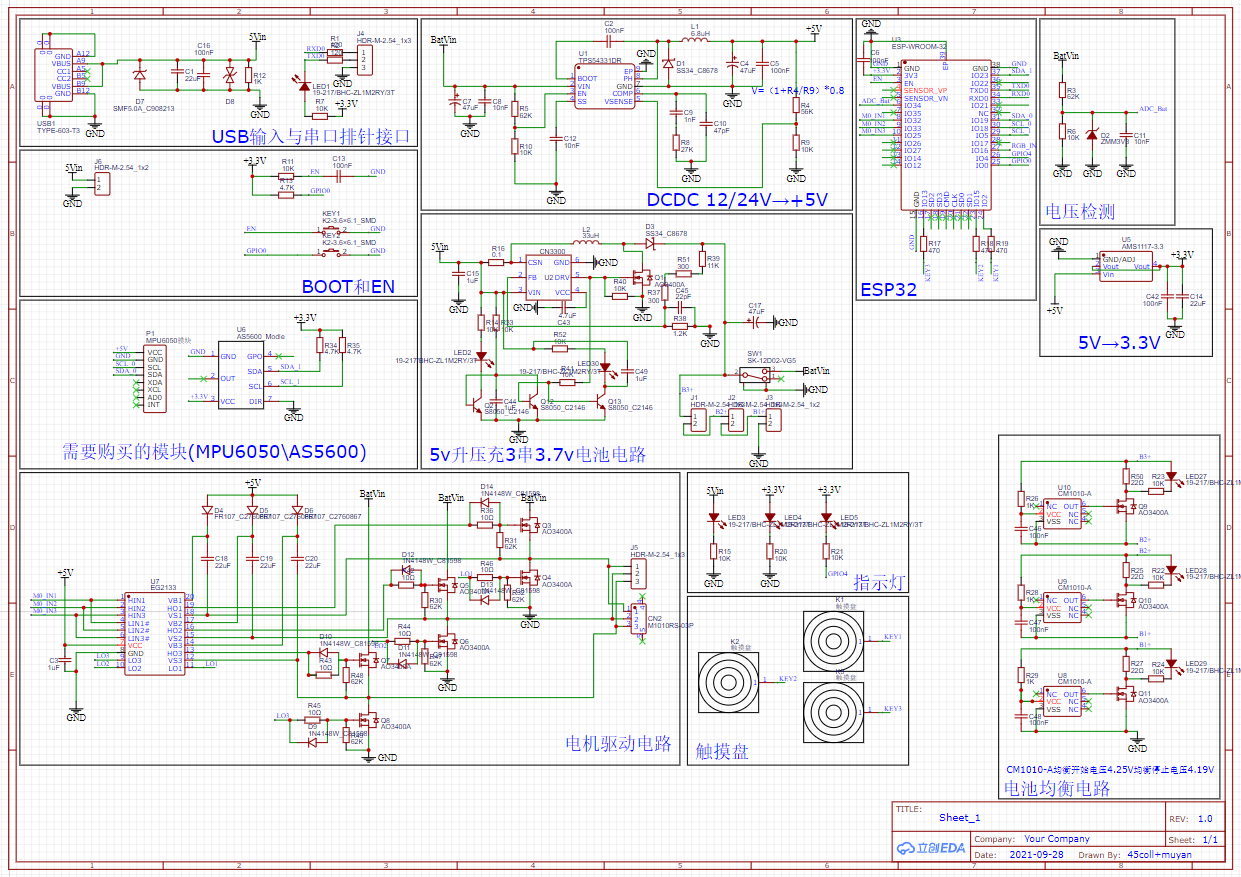Select the L2 33uH inductor symbol
The image size is (1241, 877).
pos(587,244)
